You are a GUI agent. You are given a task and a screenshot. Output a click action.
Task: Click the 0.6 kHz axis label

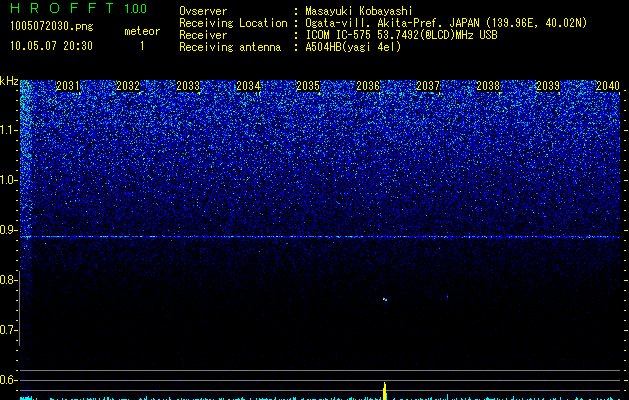click(8, 380)
